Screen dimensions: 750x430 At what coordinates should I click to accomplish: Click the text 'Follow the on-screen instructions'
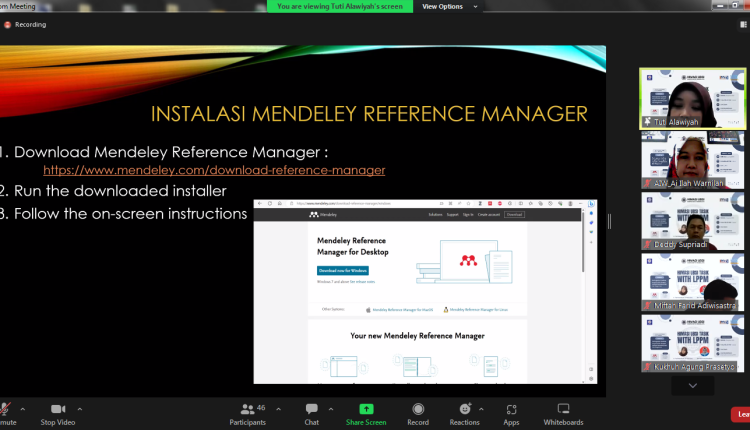131,214
